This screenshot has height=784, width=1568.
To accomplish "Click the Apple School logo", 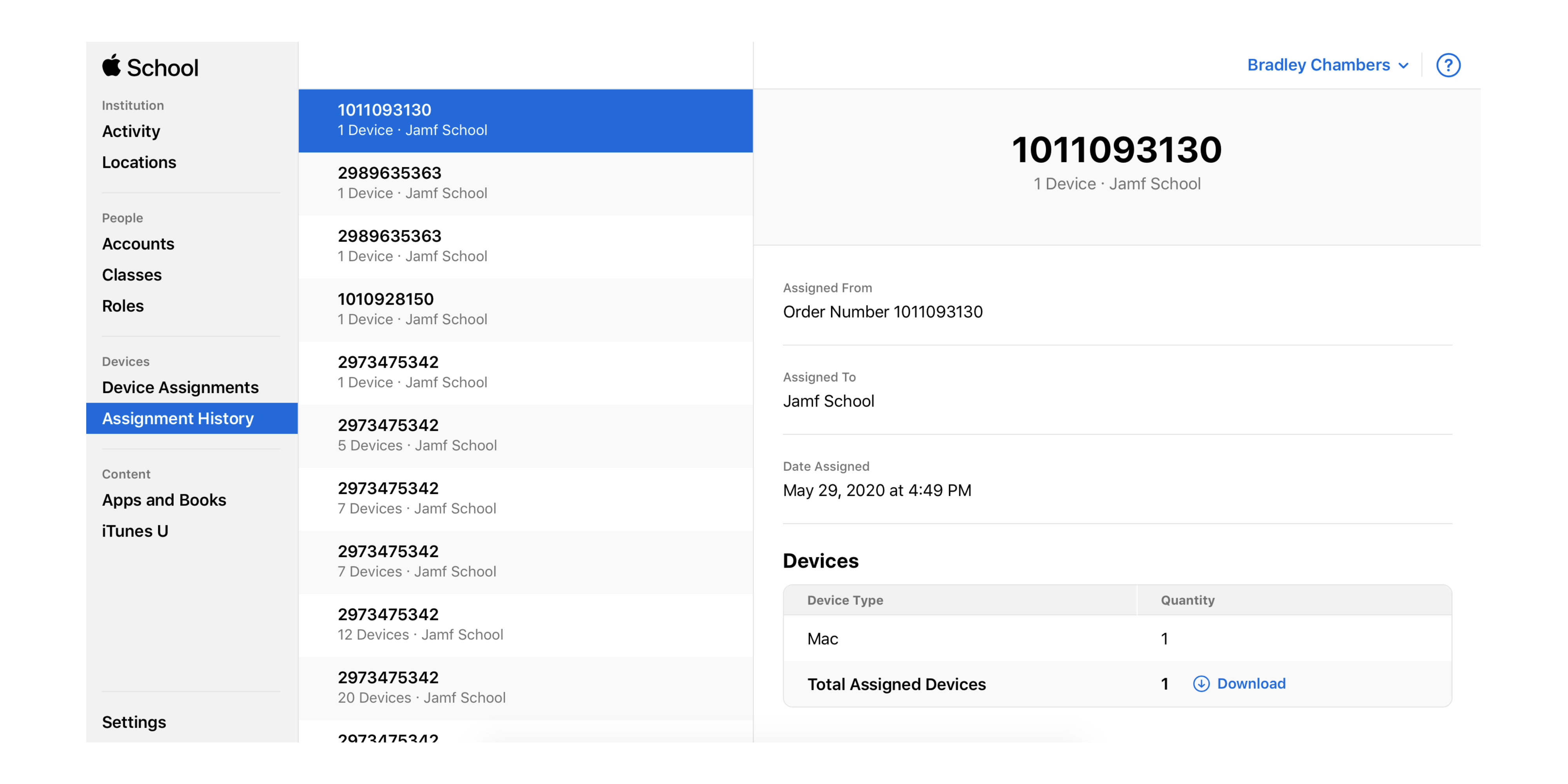I will tap(150, 67).
